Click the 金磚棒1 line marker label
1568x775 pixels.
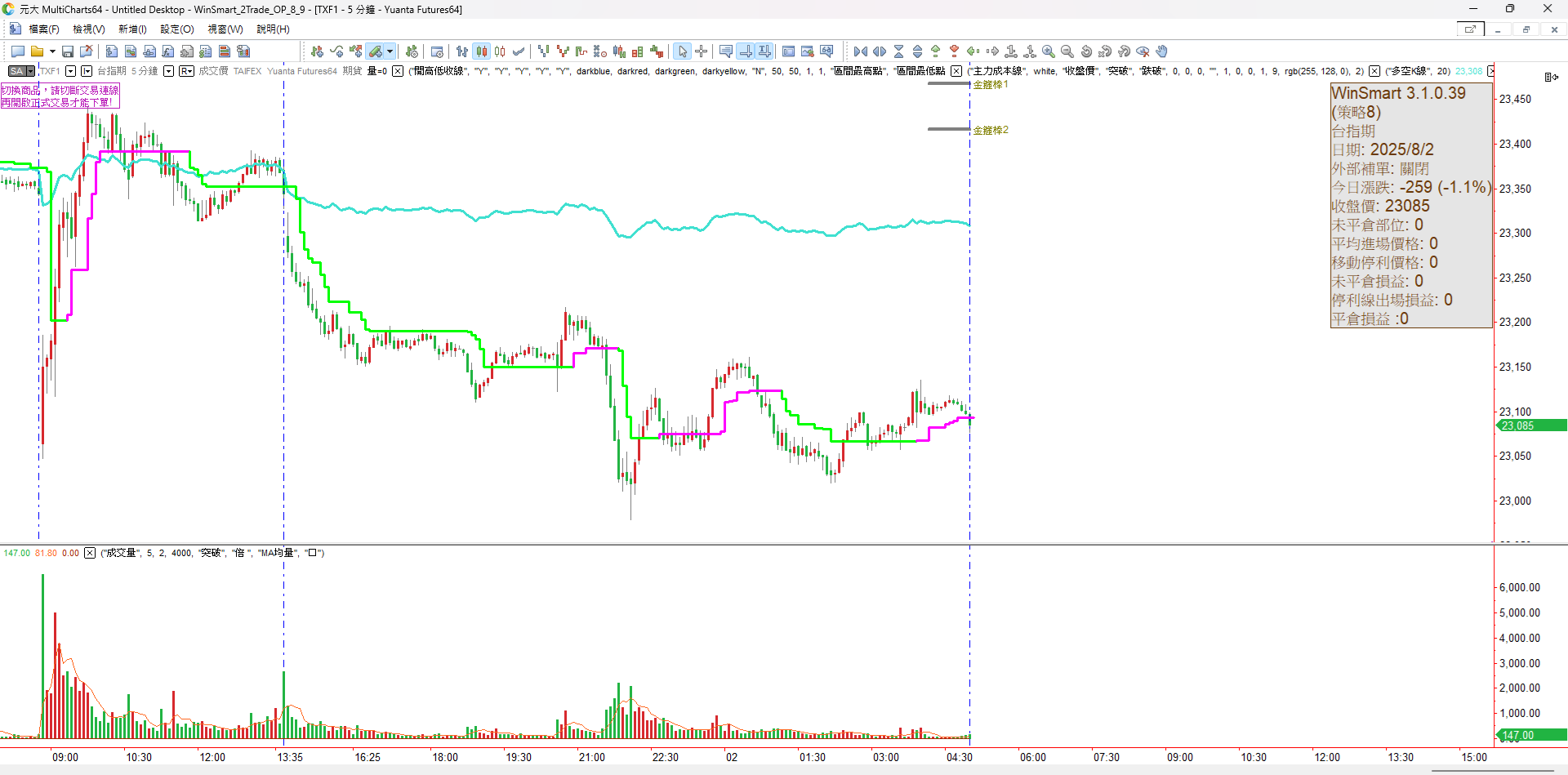point(991,85)
